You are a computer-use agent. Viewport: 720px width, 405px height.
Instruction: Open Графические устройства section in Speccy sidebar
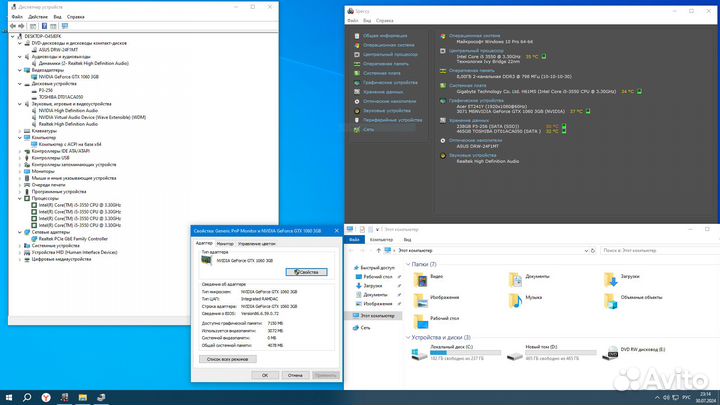click(x=385, y=85)
